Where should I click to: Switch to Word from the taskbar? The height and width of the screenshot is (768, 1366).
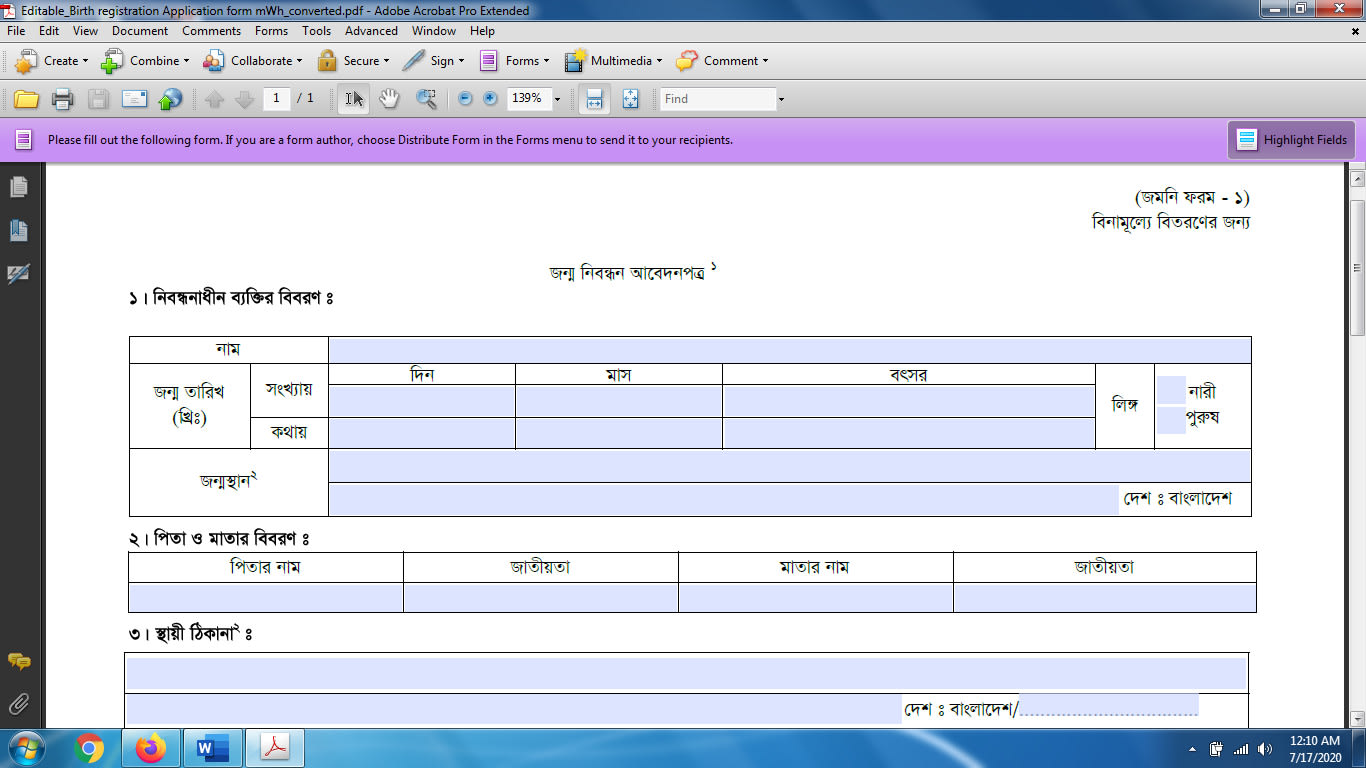[x=213, y=748]
